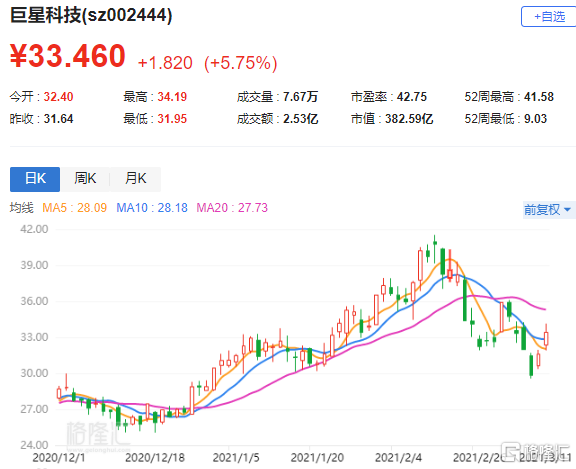Click the highest green candlestick near 41.58
Image resolution: width=576 pixels, height=469 pixels.
click(435, 249)
